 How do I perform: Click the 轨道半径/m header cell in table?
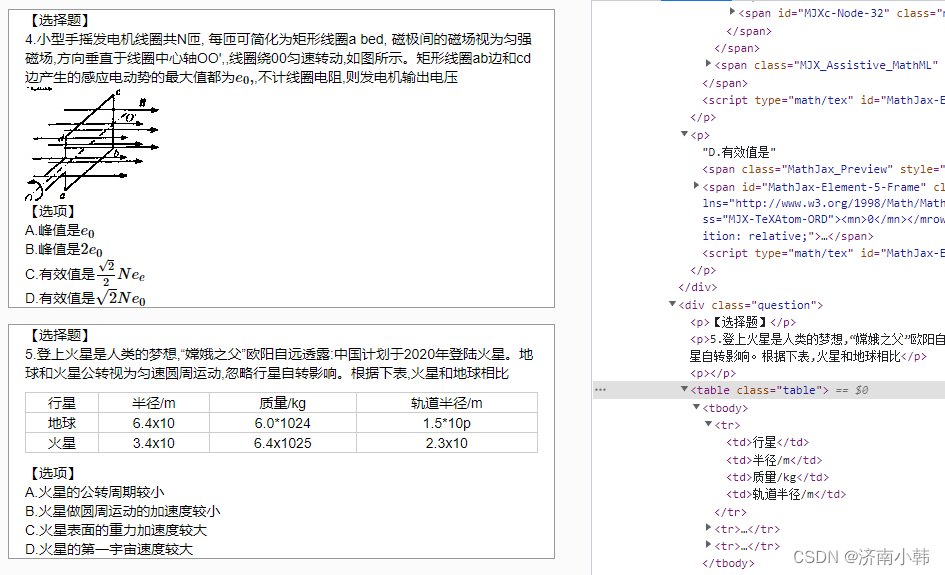pos(447,403)
